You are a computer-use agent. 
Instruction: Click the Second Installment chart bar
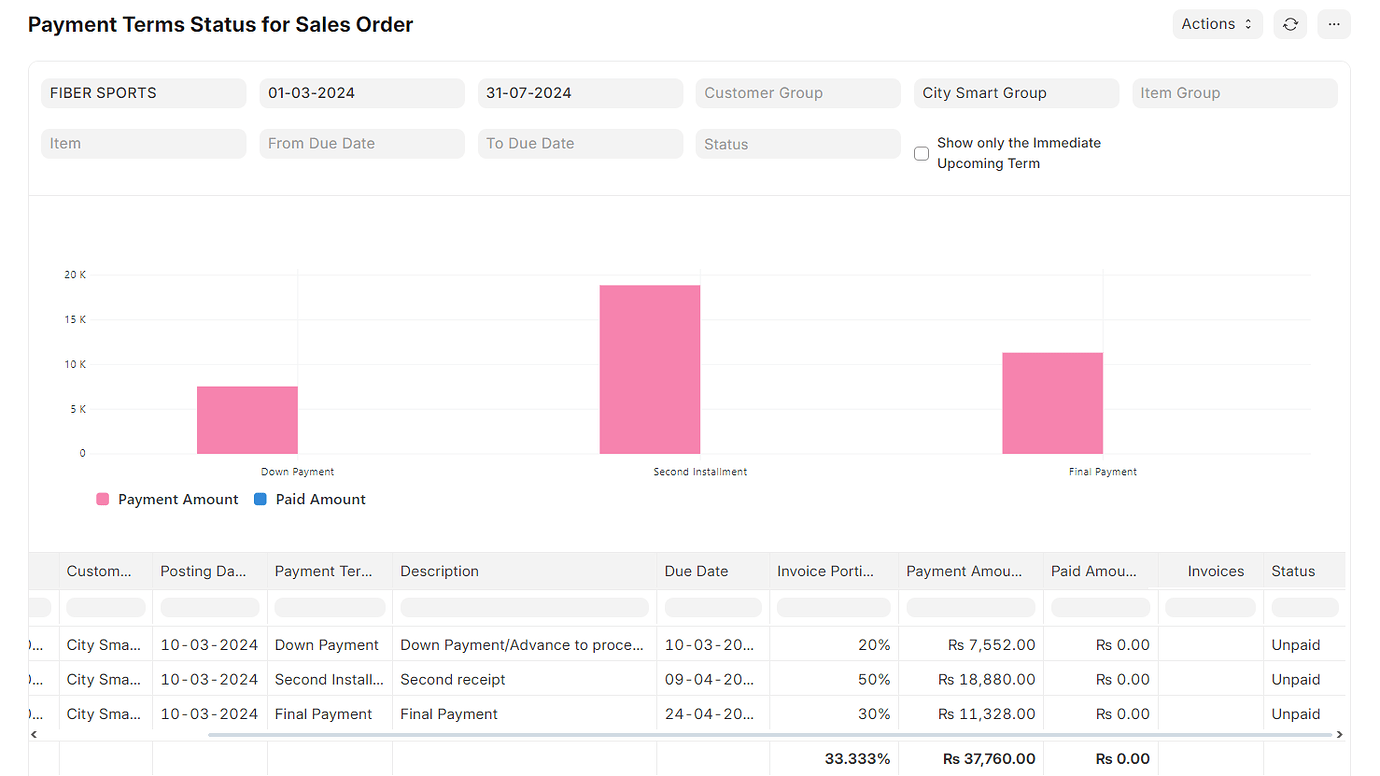click(650, 369)
